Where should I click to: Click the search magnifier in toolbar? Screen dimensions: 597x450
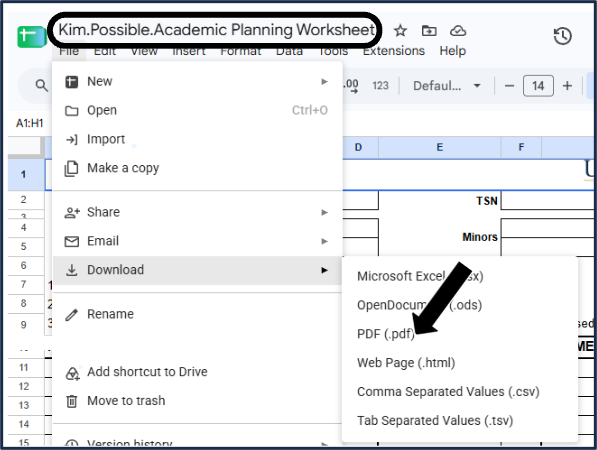tap(42, 85)
